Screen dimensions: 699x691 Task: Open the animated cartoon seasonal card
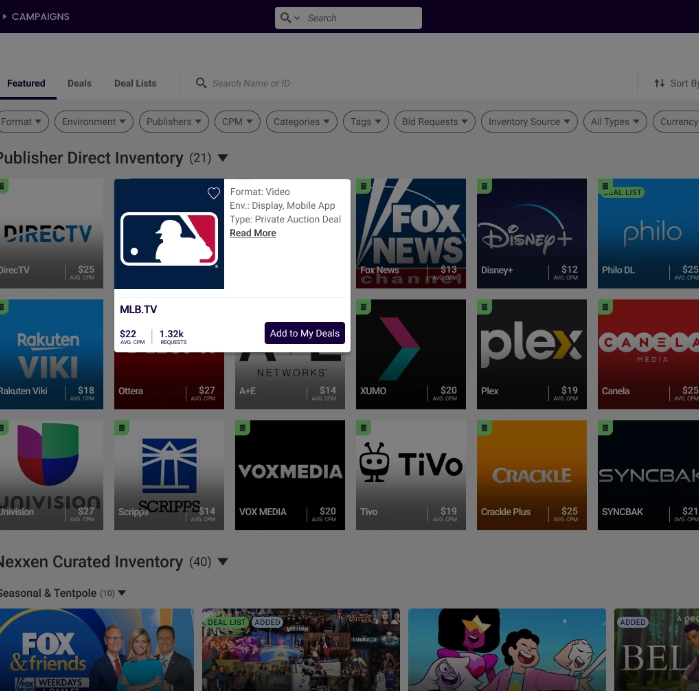507,650
